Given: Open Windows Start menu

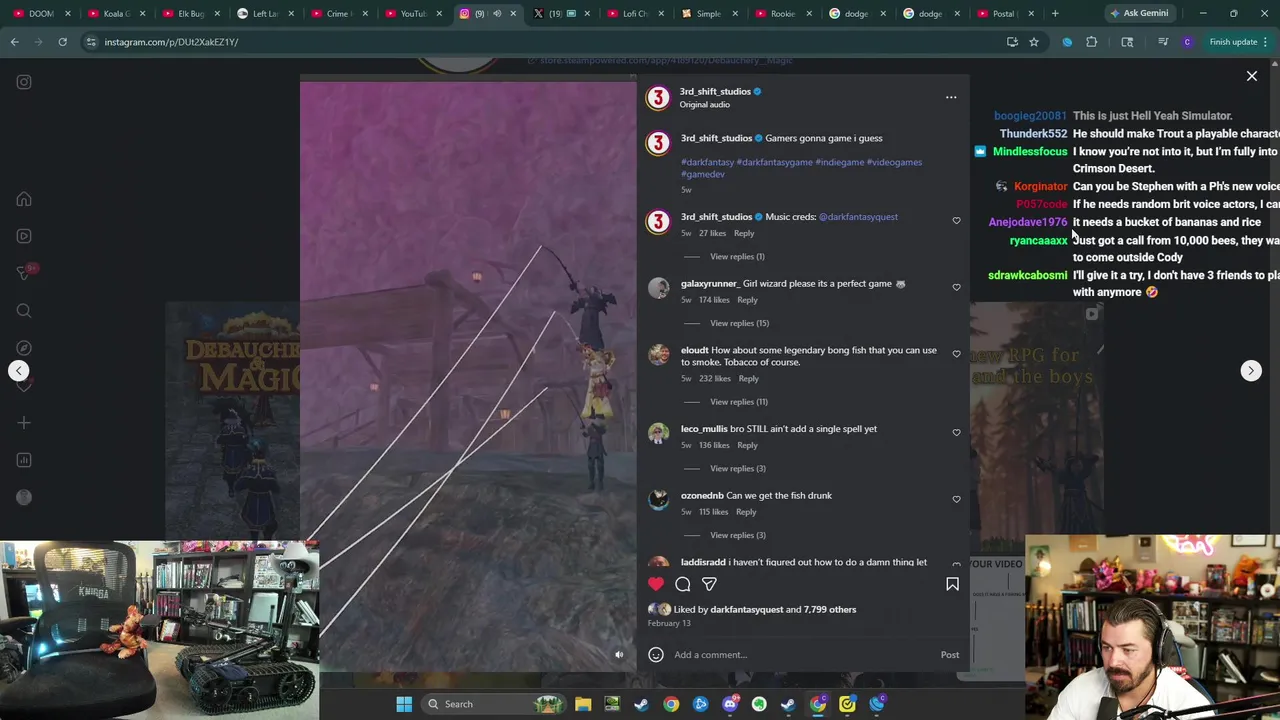Looking at the screenshot, I should pos(404,704).
